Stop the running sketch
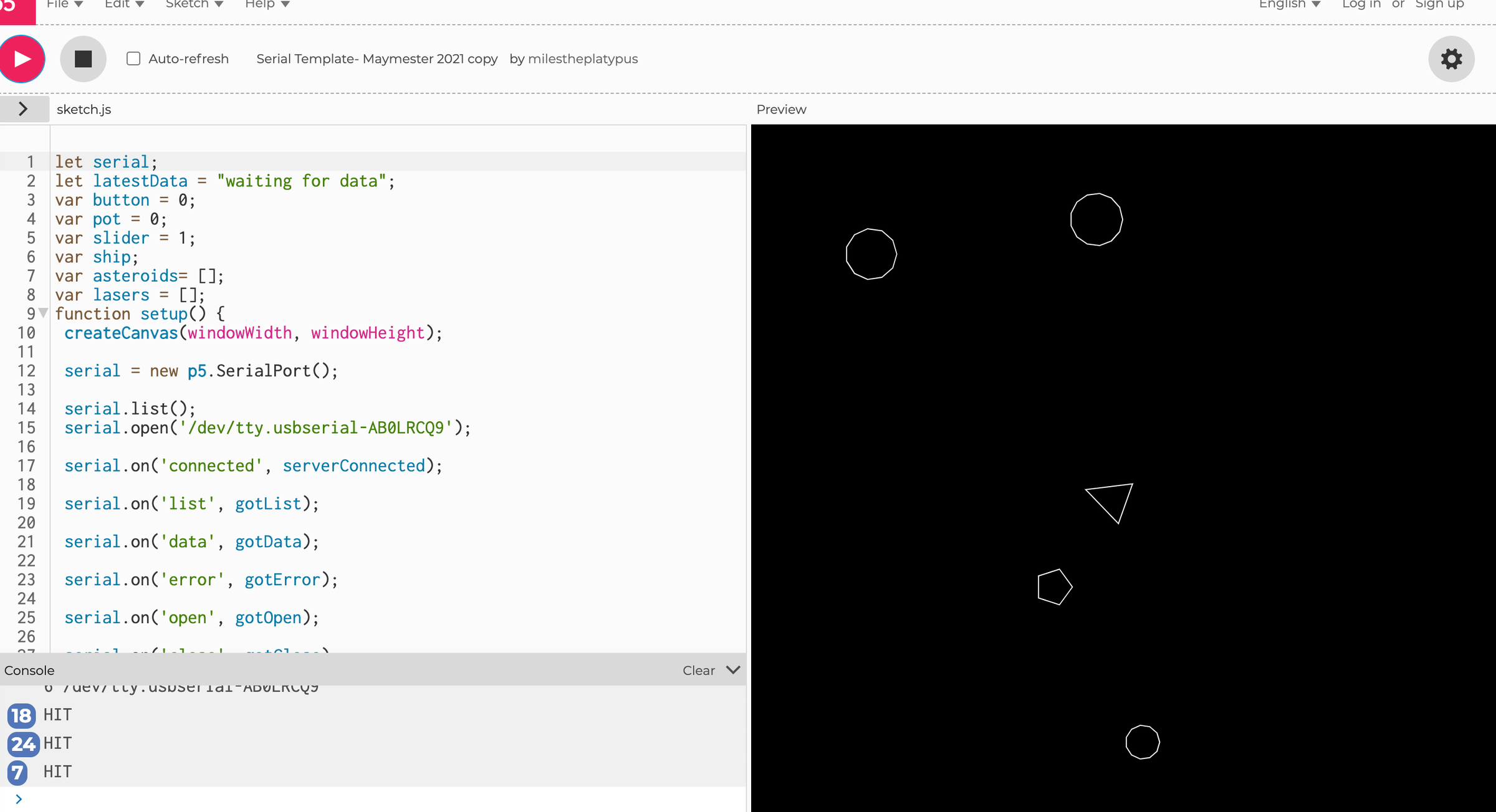This screenshot has width=1496, height=812. (x=83, y=59)
